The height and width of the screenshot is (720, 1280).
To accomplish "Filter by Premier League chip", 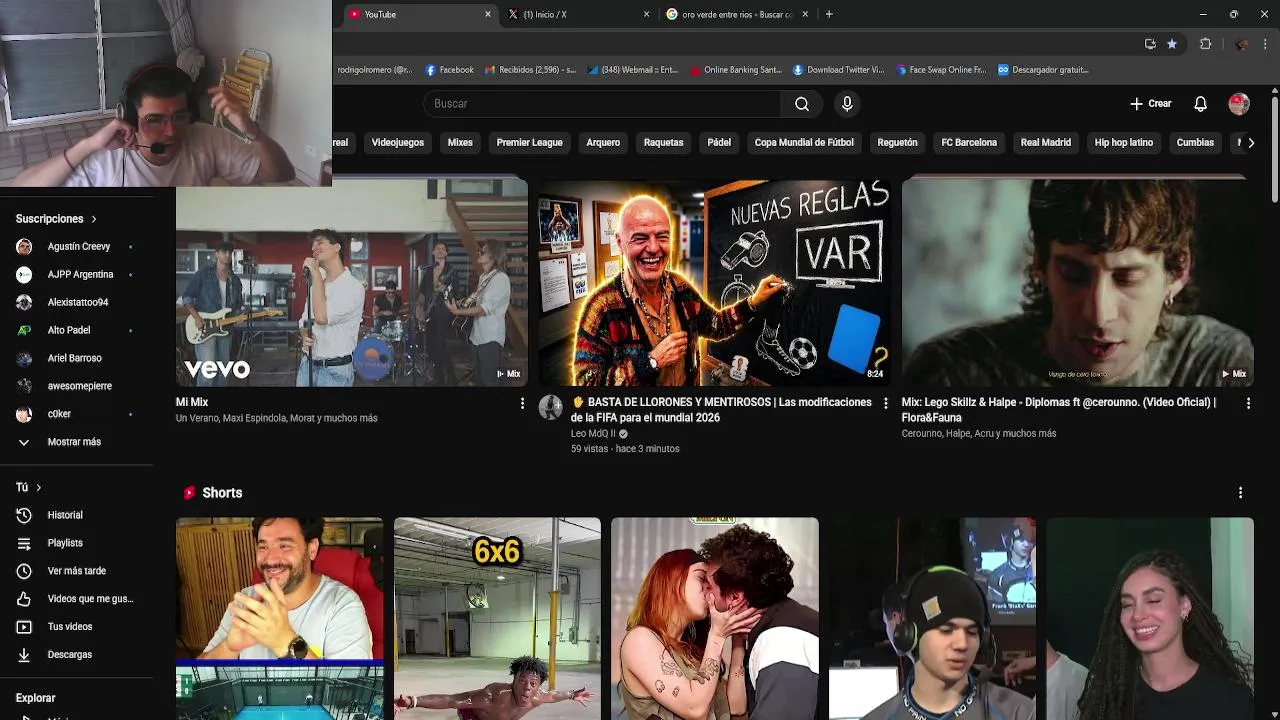I will pos(529,143).
